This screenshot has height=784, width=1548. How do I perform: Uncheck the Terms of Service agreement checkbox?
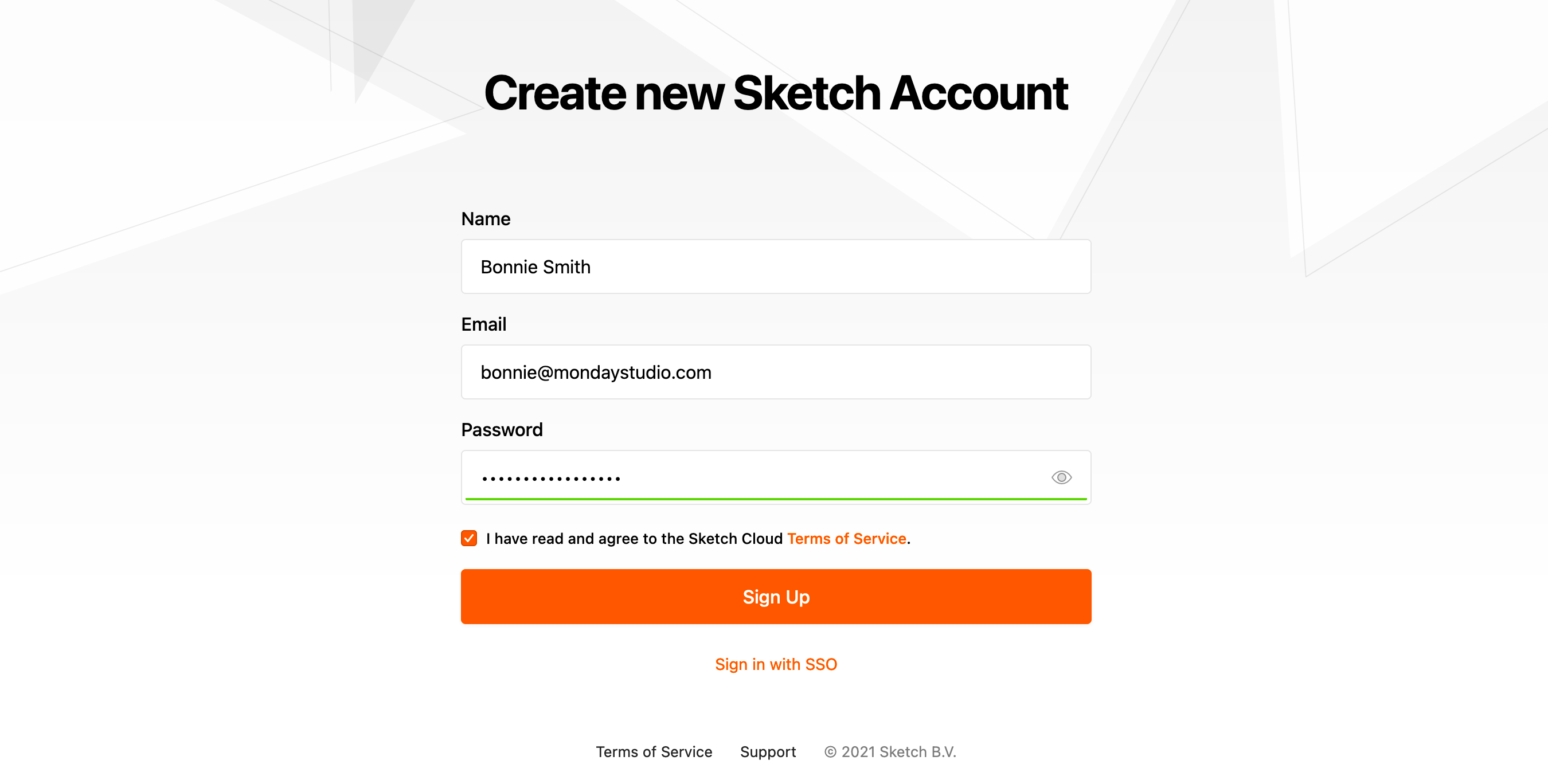point(469,538)
